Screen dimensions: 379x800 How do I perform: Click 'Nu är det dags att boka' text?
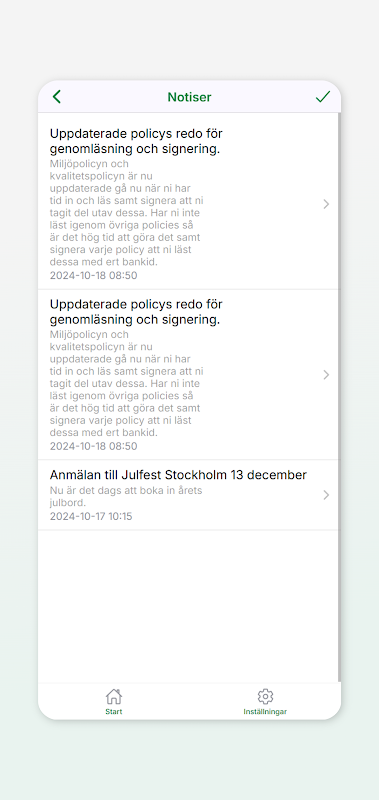(126, 496)
